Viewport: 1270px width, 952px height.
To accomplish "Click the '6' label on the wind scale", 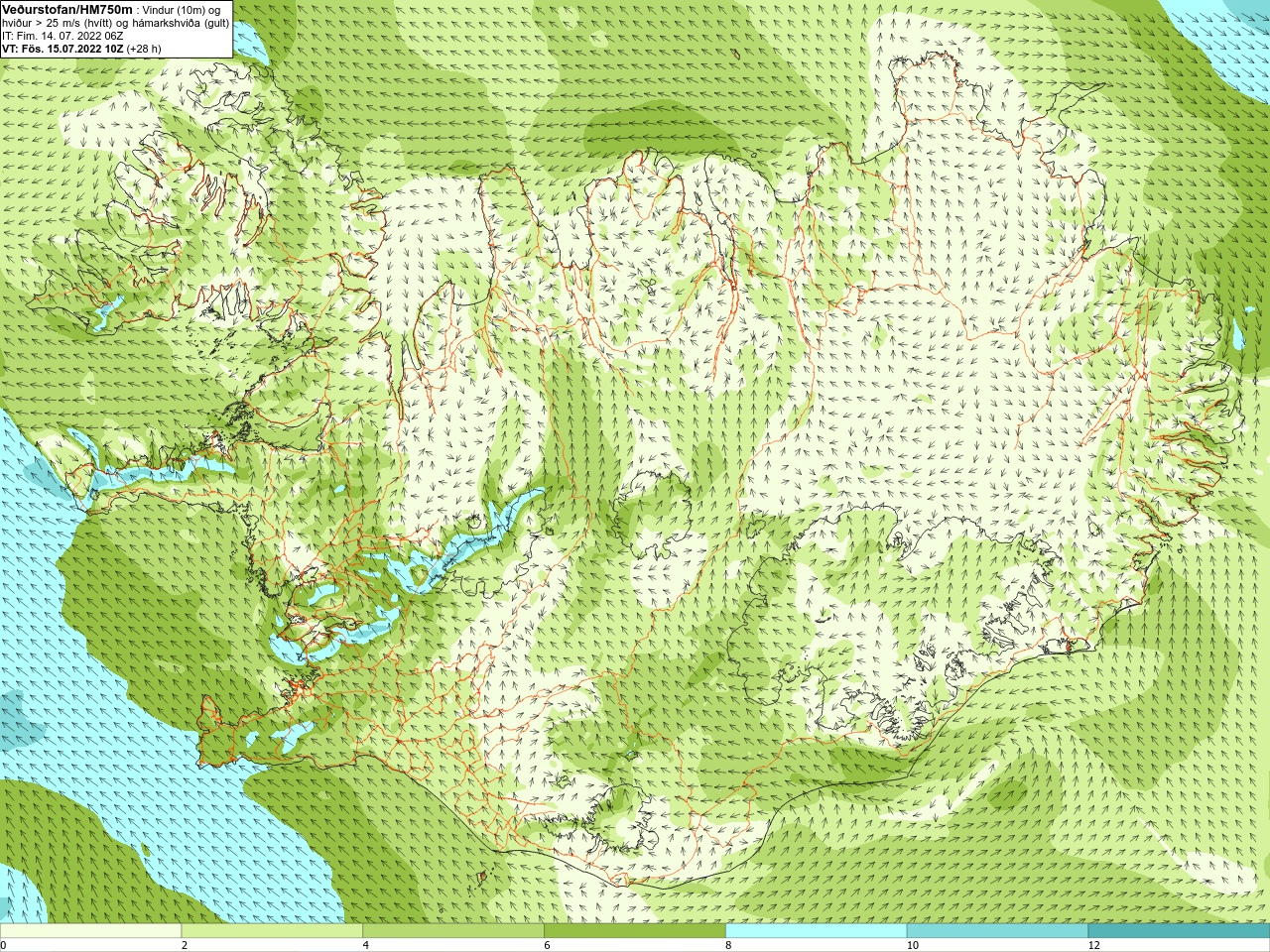I will [x=547, y=945].
